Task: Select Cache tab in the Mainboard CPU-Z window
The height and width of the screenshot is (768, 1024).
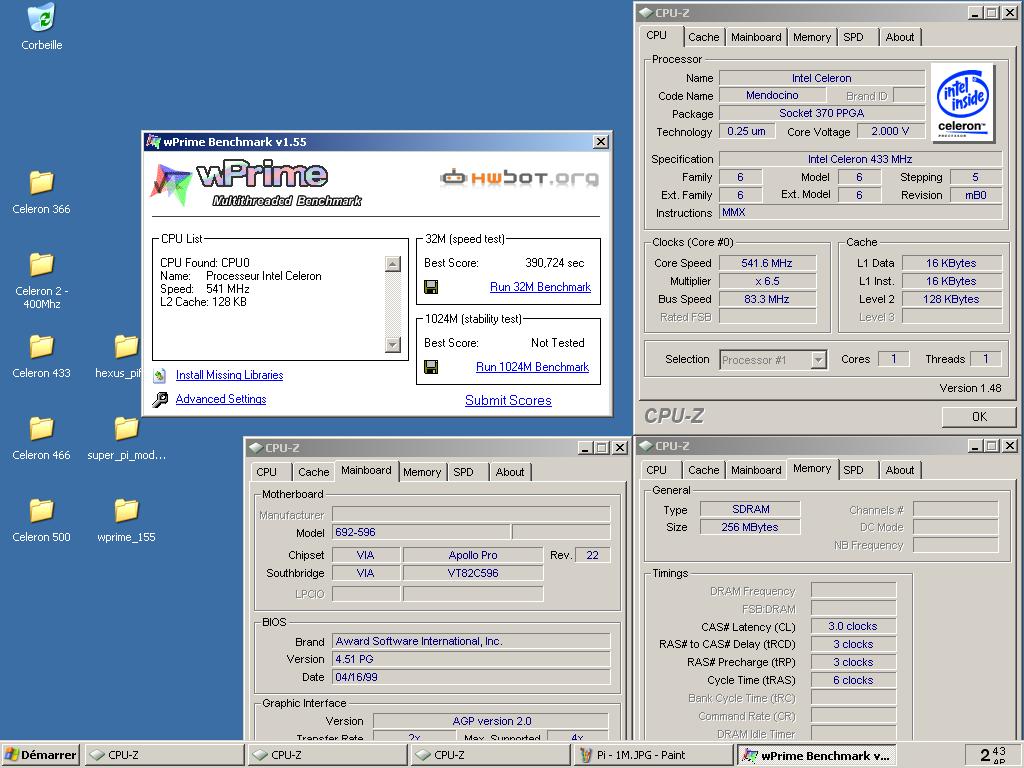Action: [x=313, y=472]
